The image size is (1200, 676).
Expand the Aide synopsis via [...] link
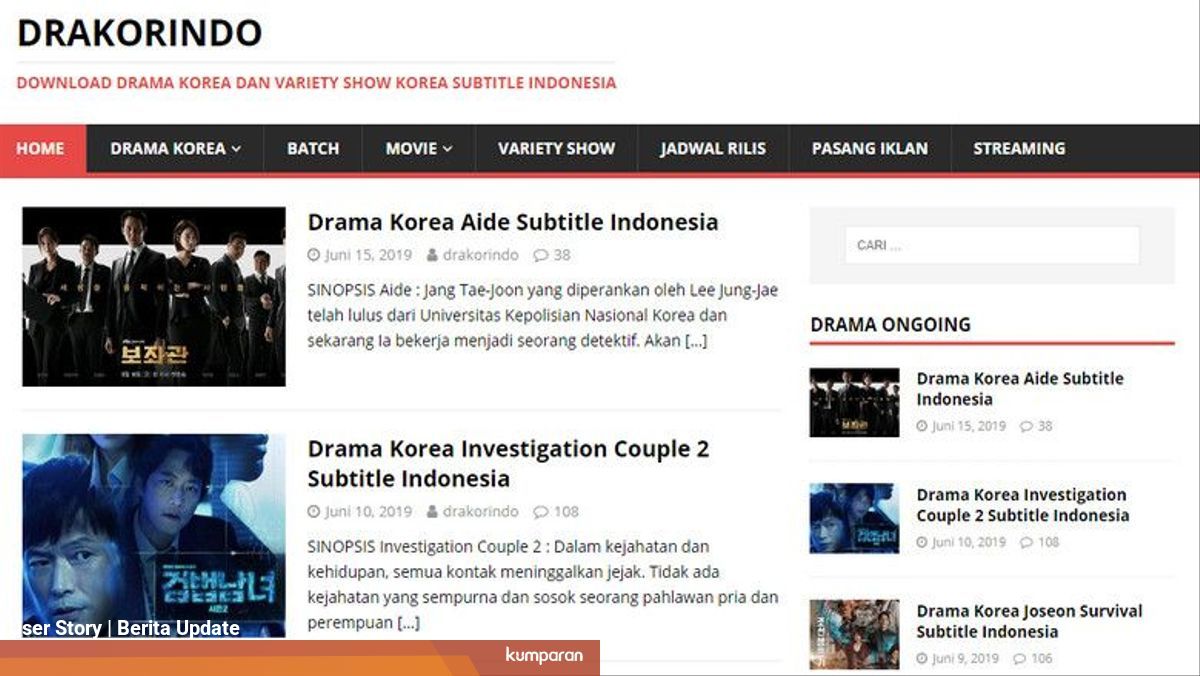click(x=696, y=341)
